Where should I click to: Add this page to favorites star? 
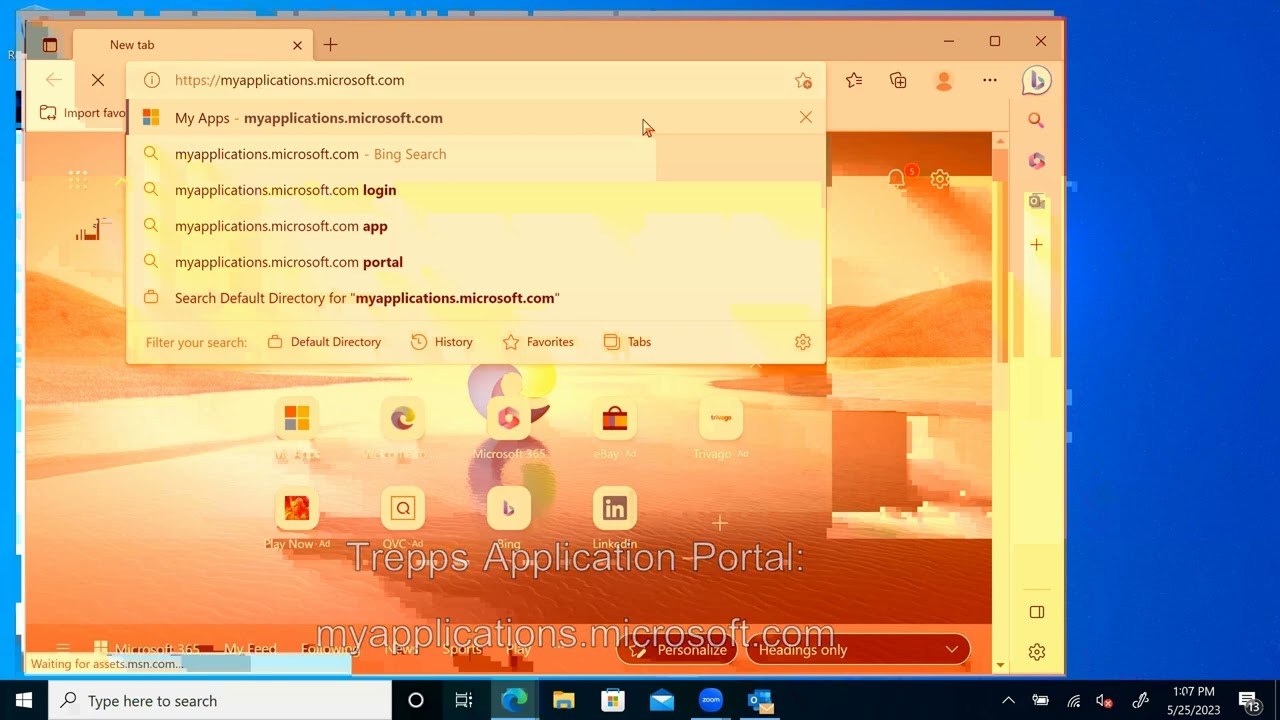pos(803,80)
